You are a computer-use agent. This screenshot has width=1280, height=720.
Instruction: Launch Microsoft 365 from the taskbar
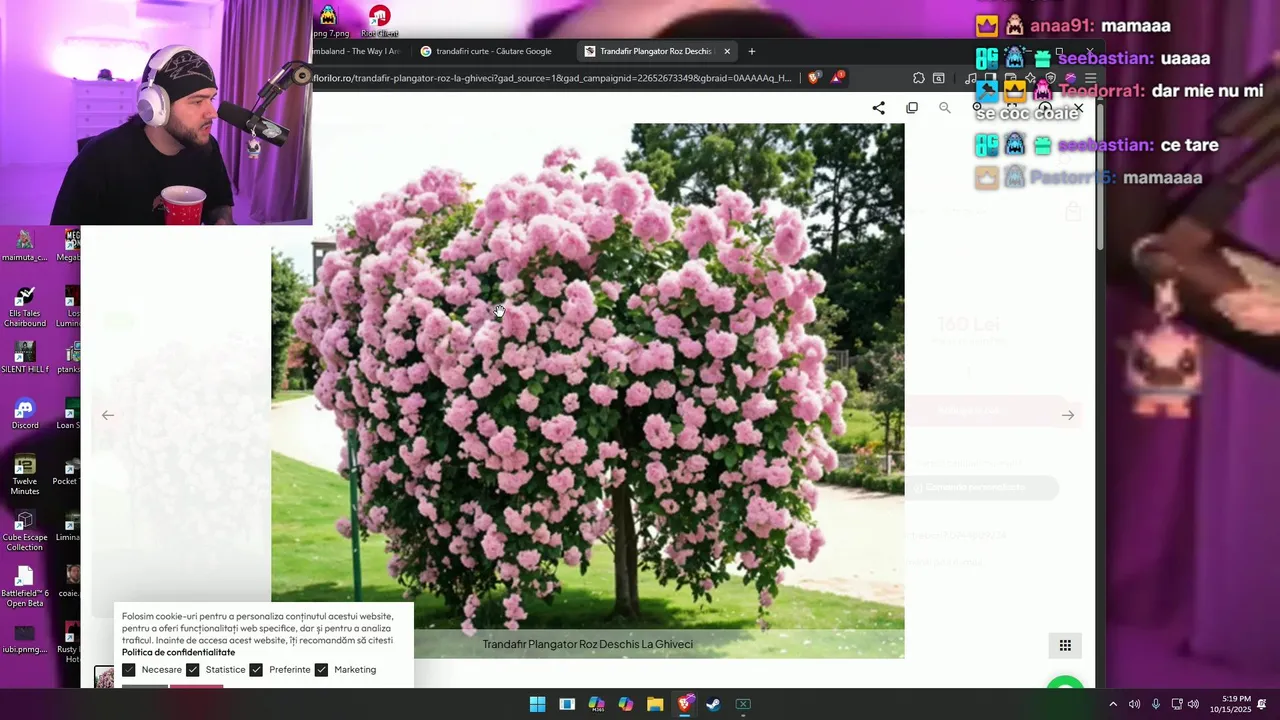point(596,704)
